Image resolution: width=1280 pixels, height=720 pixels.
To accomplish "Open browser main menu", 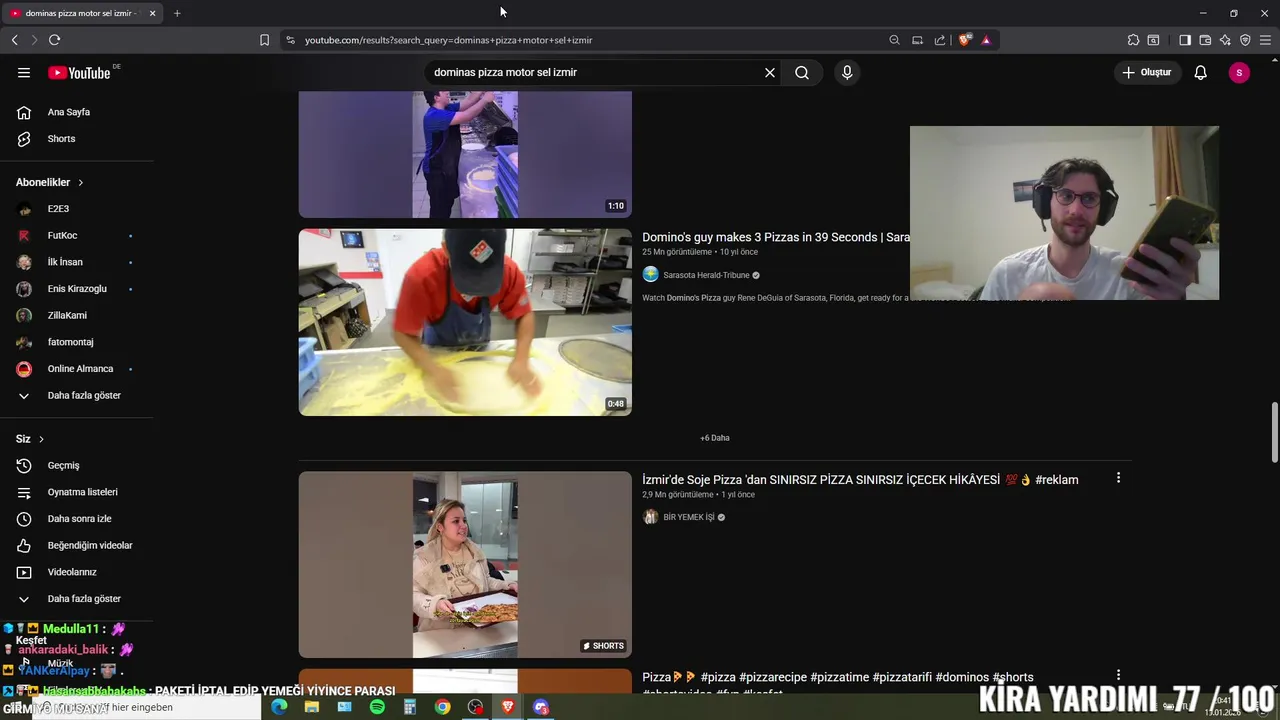I will 1265,40.
